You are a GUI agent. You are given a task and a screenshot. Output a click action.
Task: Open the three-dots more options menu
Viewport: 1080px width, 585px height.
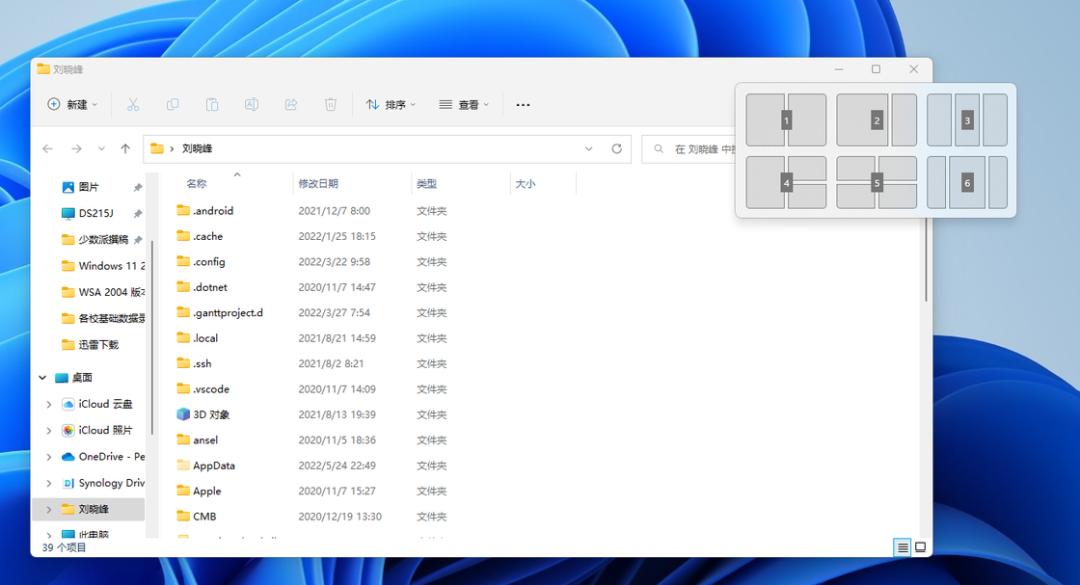pyautogui.click(x=523, y=105)
